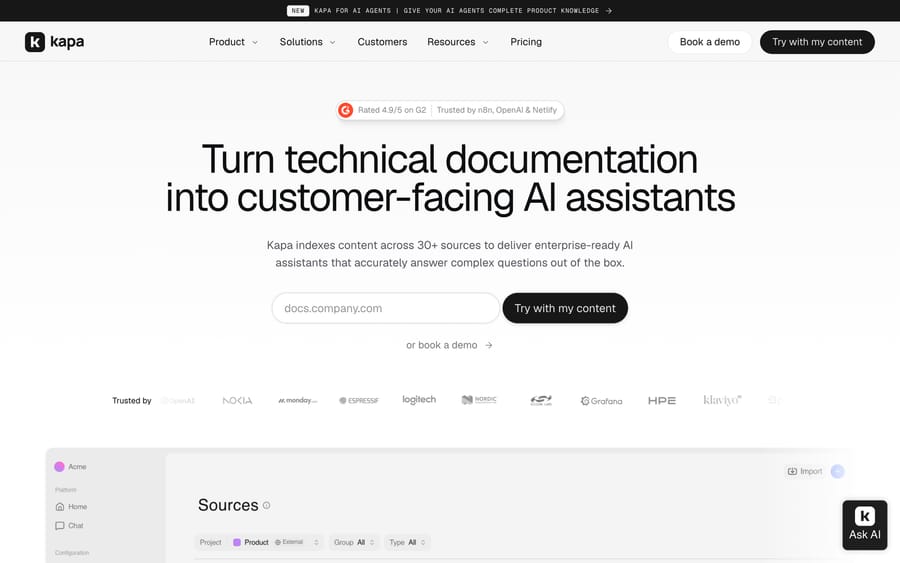Open the Type All dropdown
This screenshot has height=563, width=900.
(x=407, y=542)
